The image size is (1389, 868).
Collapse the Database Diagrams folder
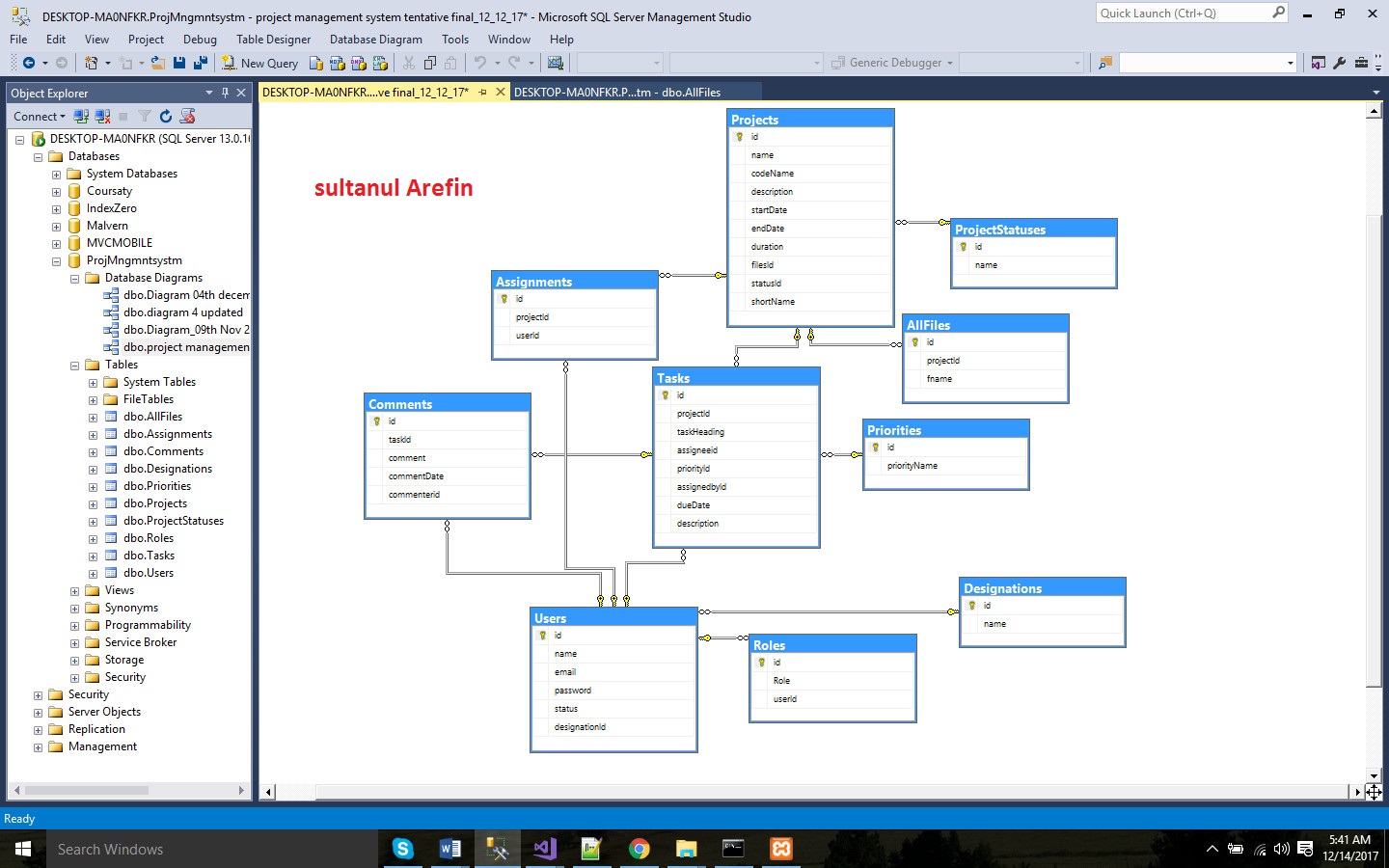click(x=75, y=279)
